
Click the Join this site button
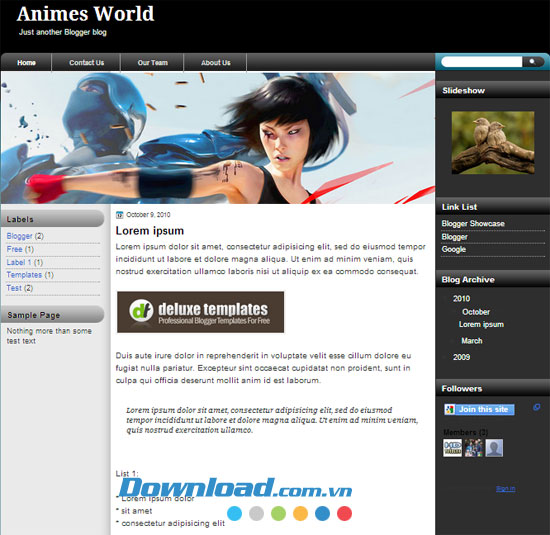[479, 409]
